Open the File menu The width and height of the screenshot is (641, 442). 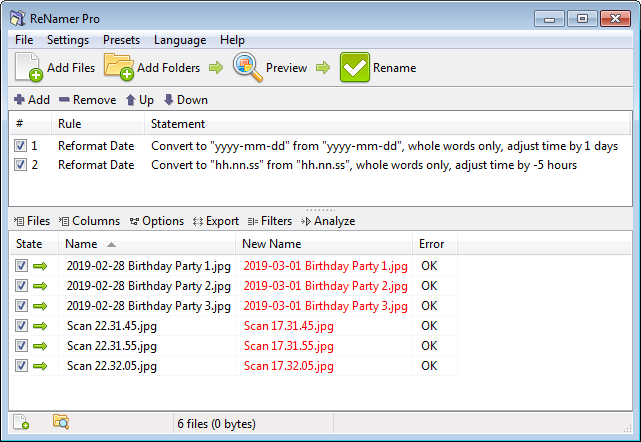click(24, 40)
